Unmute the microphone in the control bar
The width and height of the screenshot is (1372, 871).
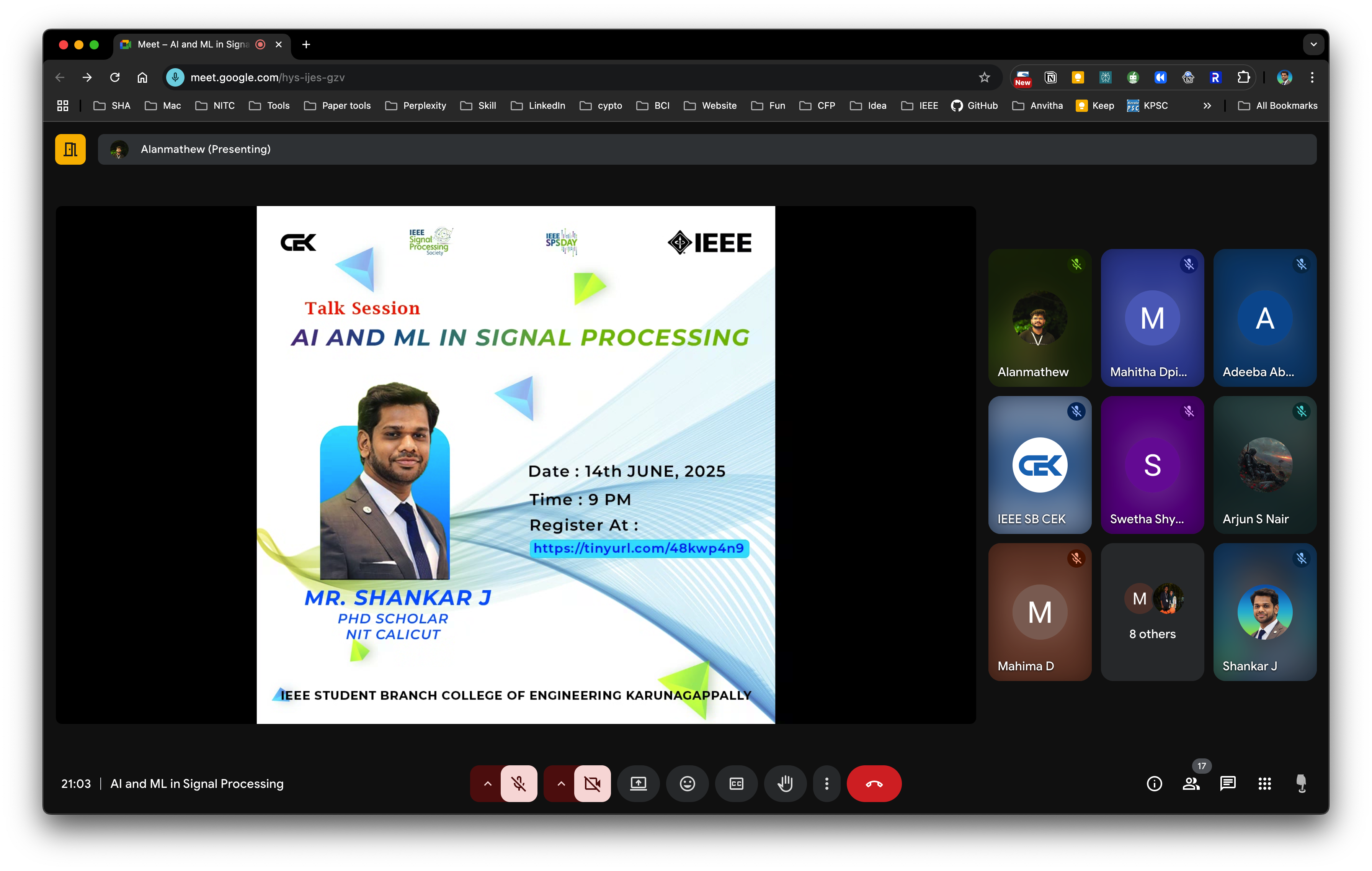[x=518, y=784]
